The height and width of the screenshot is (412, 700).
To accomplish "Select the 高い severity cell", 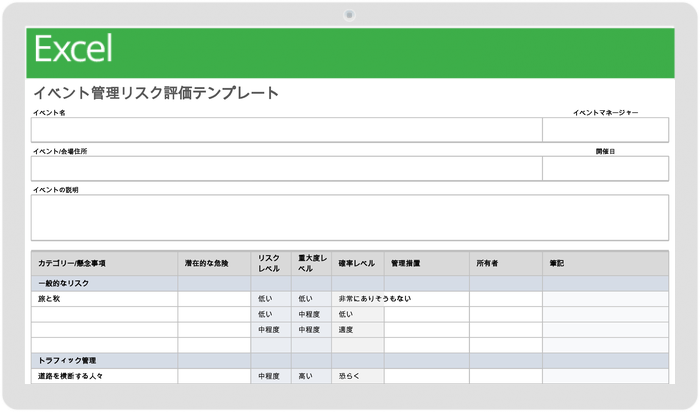I will (312, 376).
